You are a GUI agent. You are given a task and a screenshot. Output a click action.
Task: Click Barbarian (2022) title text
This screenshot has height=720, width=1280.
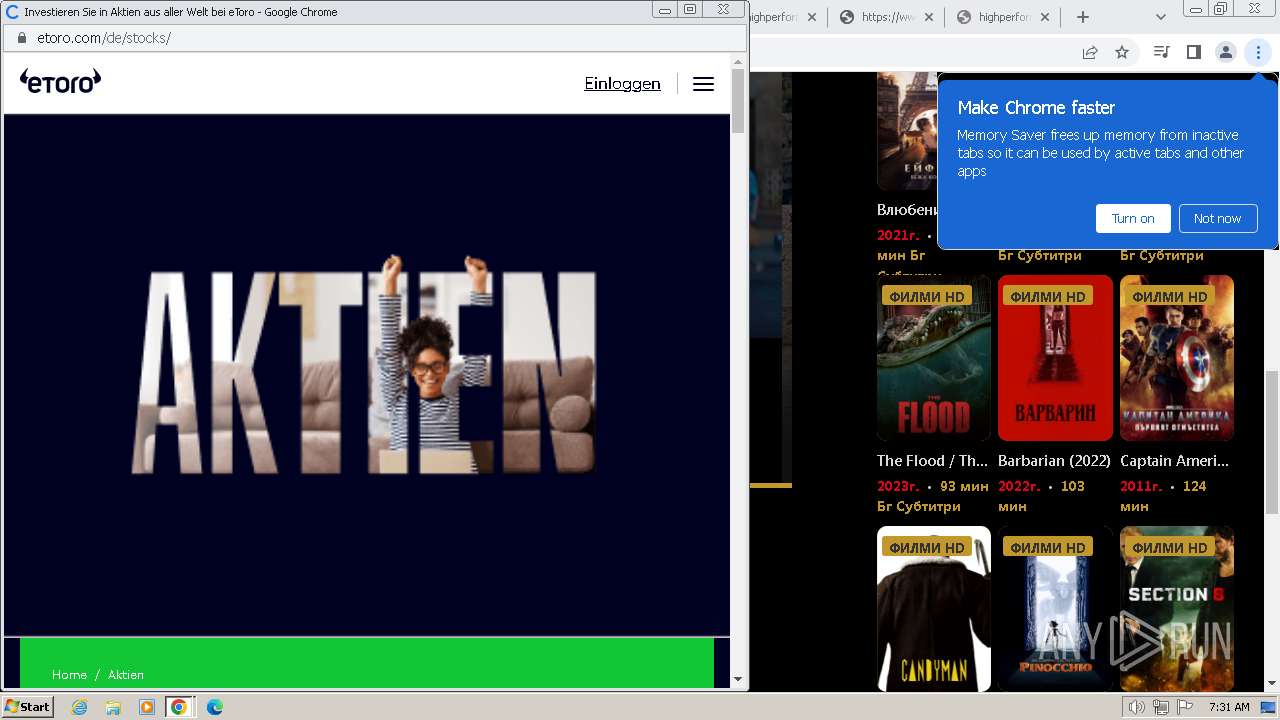point(1054,461)
